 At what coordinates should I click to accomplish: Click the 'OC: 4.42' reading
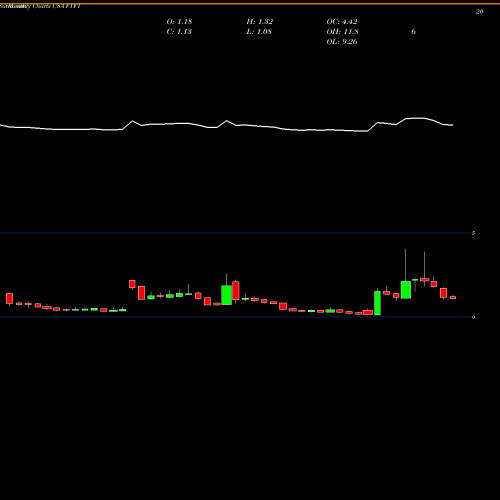click(342, 22)
